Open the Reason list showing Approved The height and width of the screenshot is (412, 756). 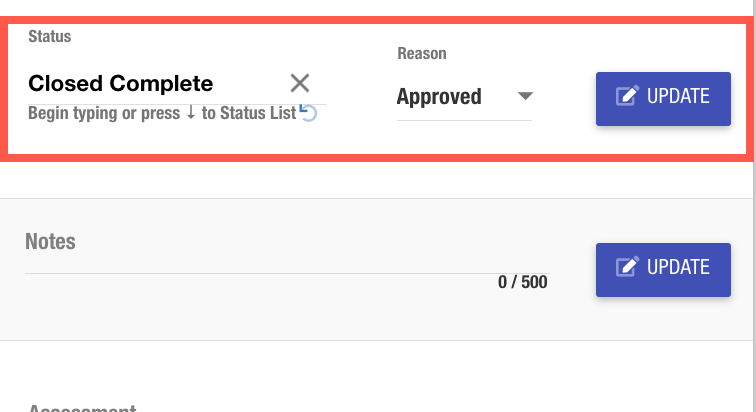click(440, 97)
